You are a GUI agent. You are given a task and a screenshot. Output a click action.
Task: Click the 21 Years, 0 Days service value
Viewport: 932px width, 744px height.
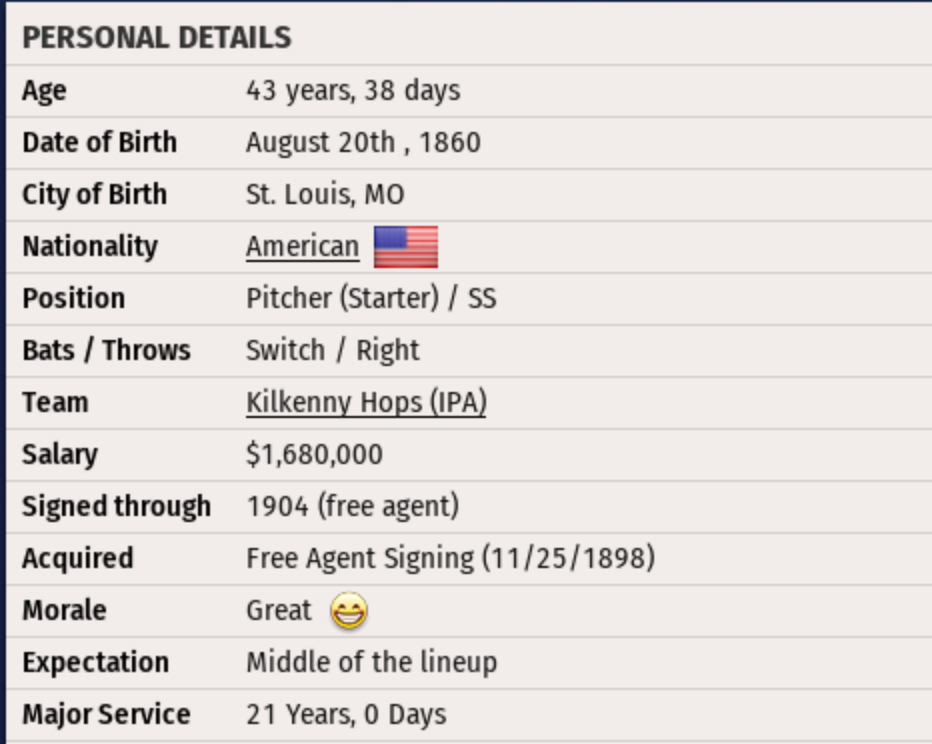(346, 715)
